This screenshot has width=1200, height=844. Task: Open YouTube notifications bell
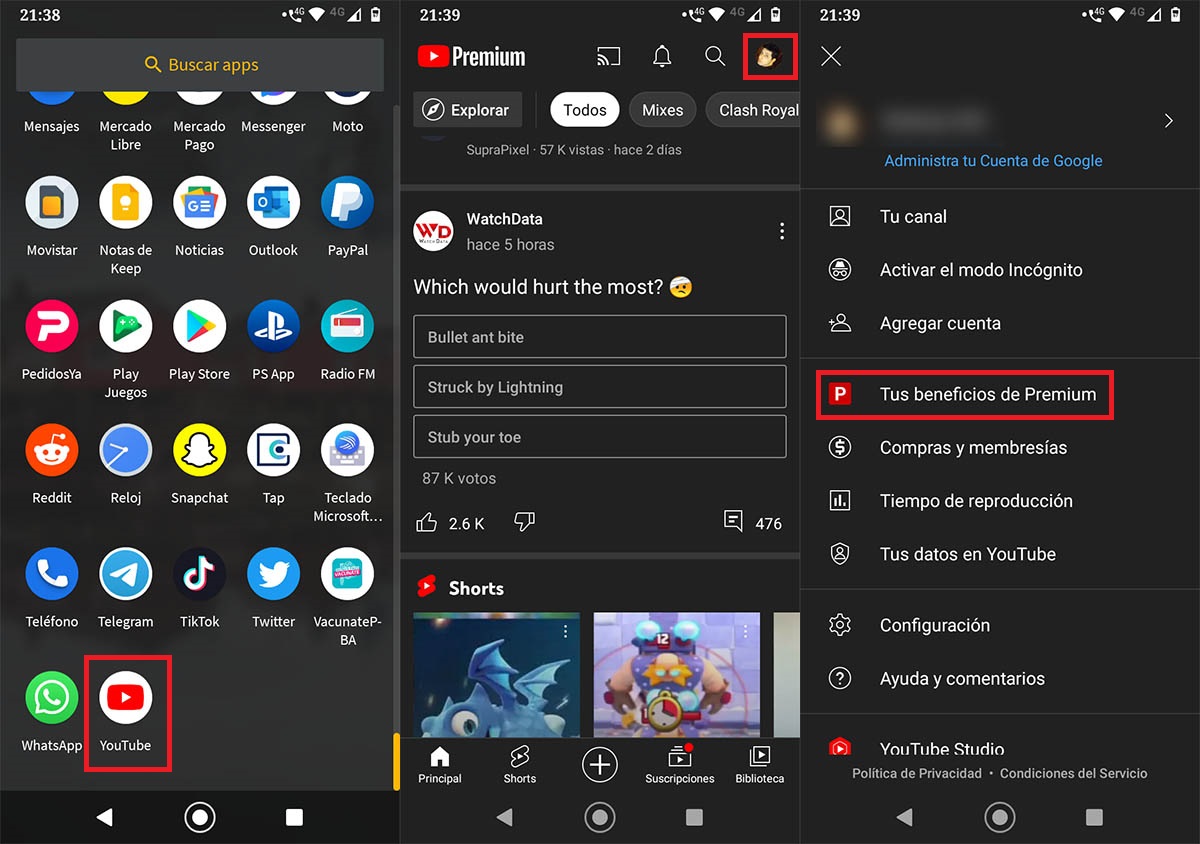[x=662, y=57]
